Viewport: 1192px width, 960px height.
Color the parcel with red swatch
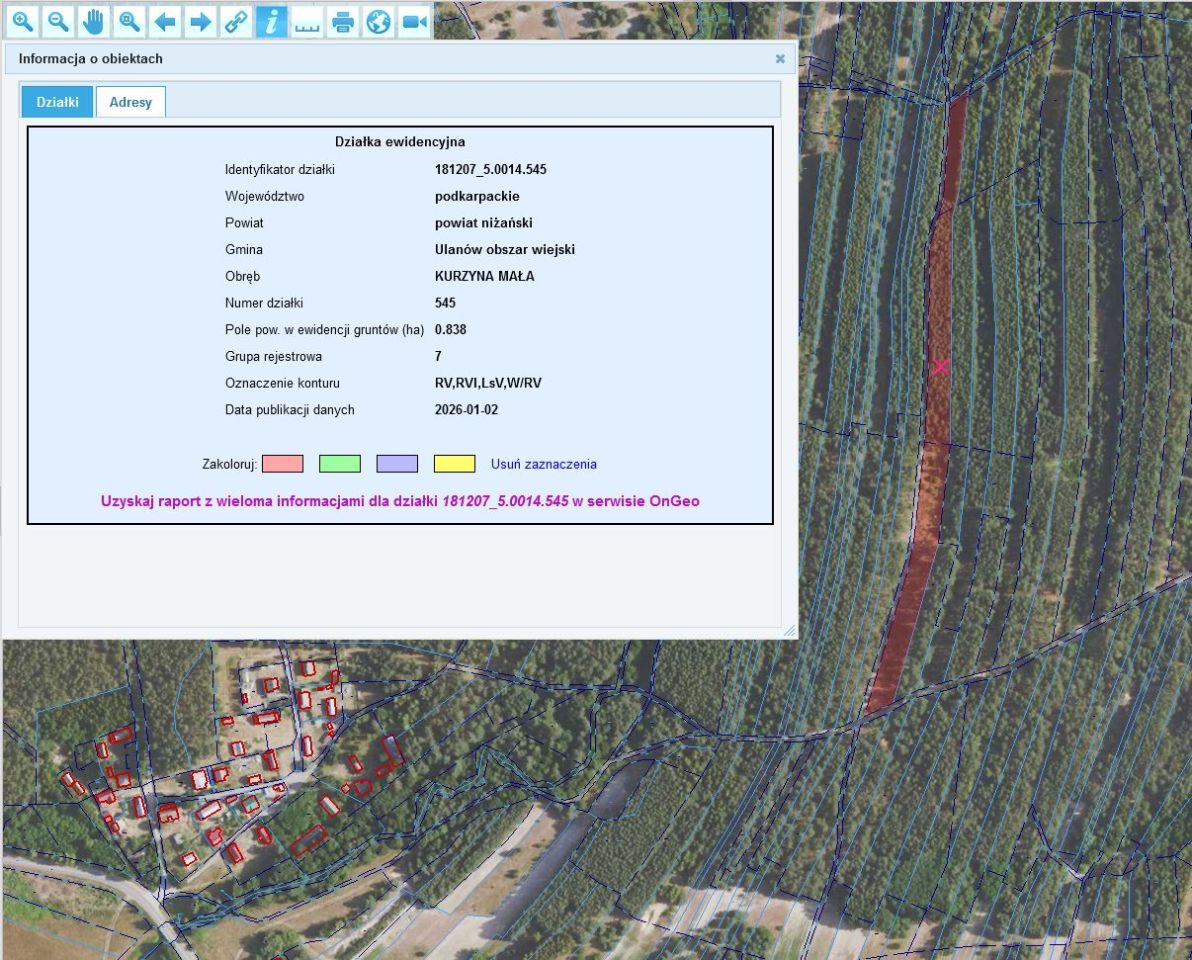coord(283,464)
